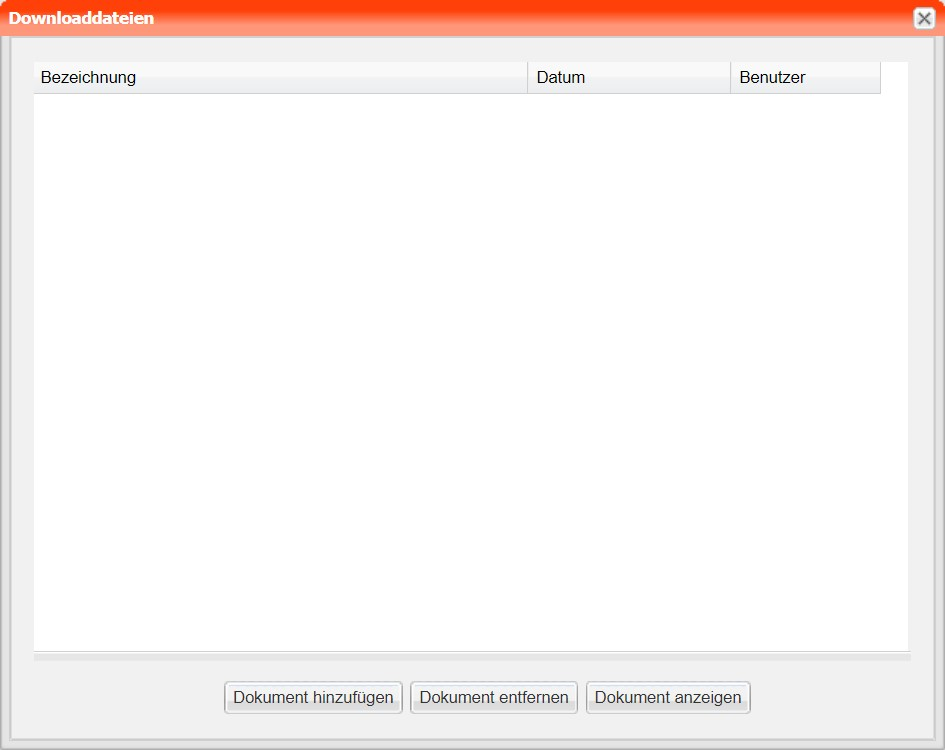Click blank header space right of Benutzer
The width and height of the screenshot is (945, 750).
(894, 78)
